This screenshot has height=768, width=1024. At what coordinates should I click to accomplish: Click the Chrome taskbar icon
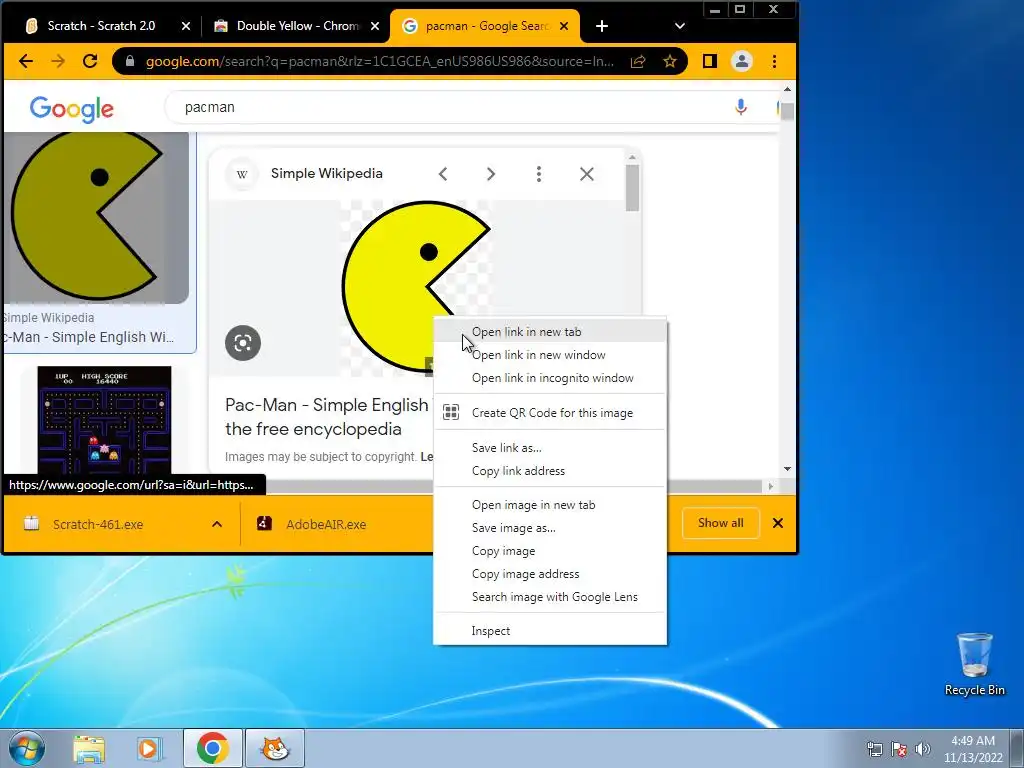point(213,748)
